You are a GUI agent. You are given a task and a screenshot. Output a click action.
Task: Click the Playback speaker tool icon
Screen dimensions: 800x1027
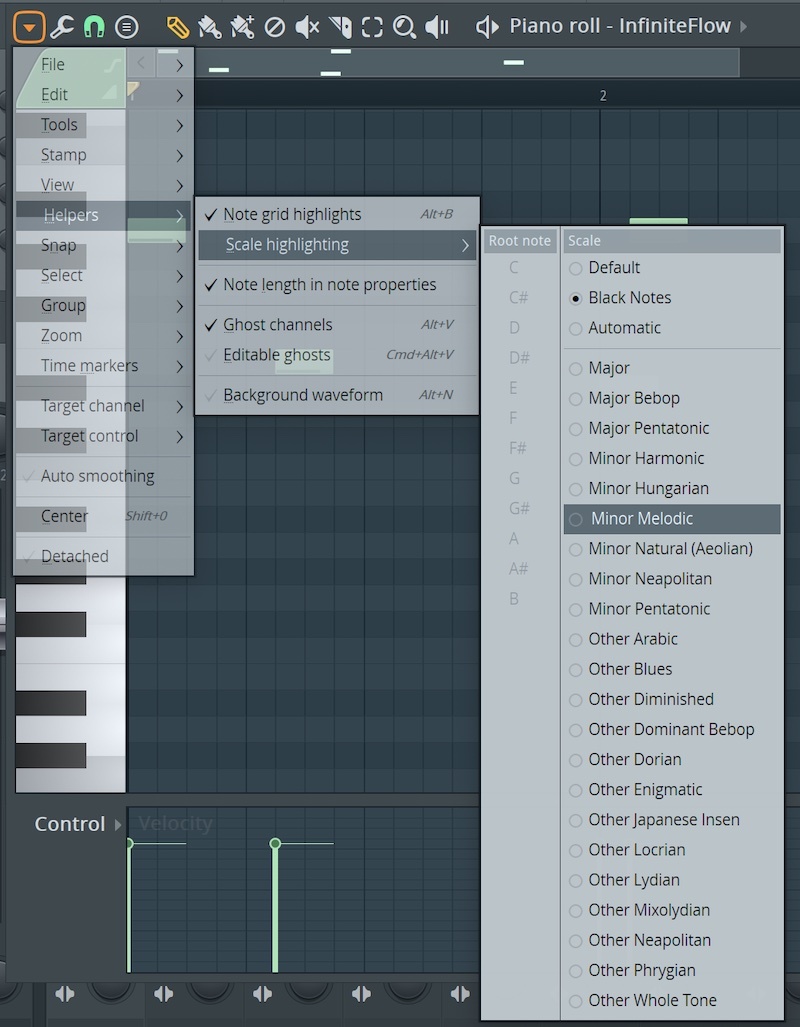pyautogui.click(x=437, y=27)
